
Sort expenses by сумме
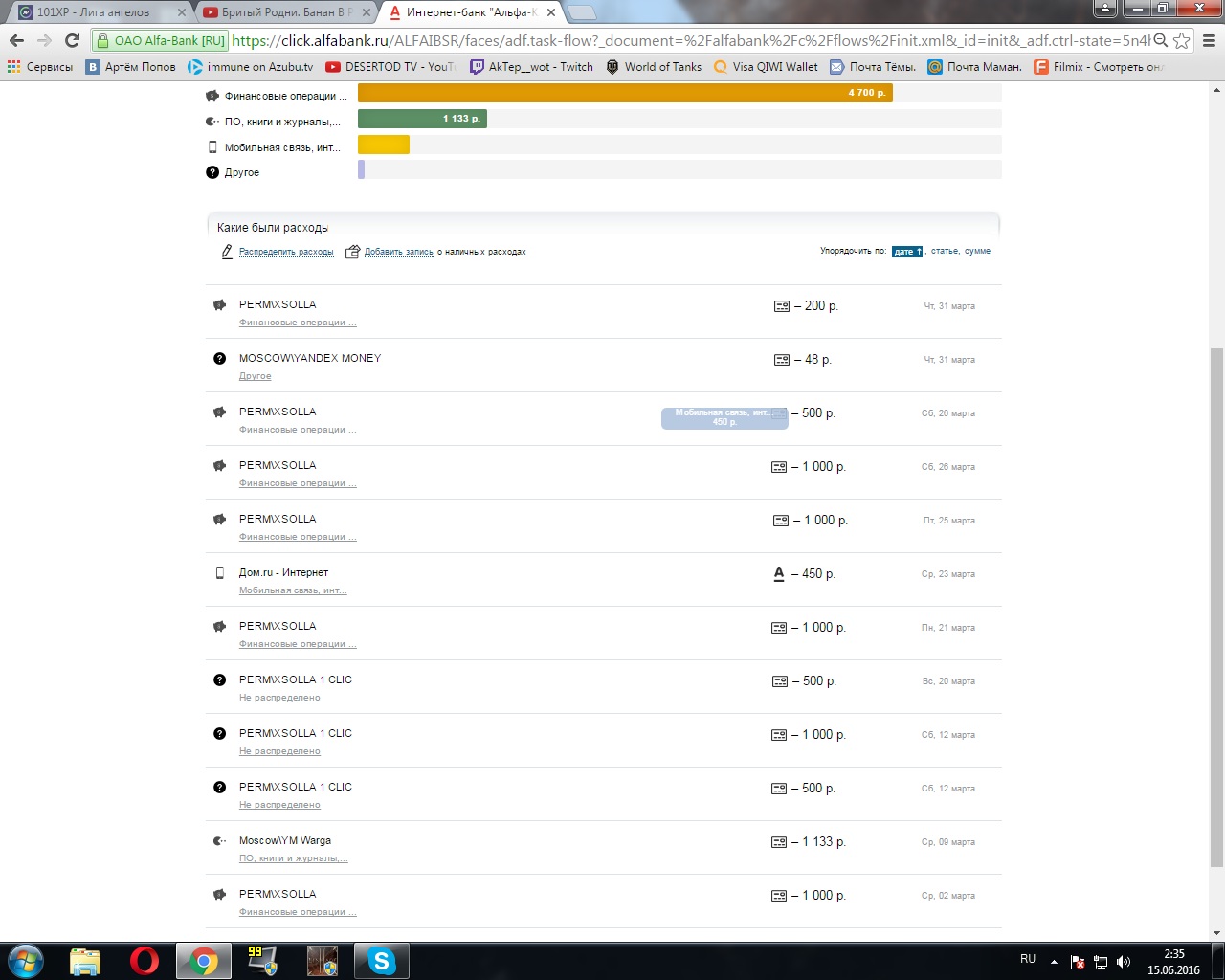(x=977, y=251)
